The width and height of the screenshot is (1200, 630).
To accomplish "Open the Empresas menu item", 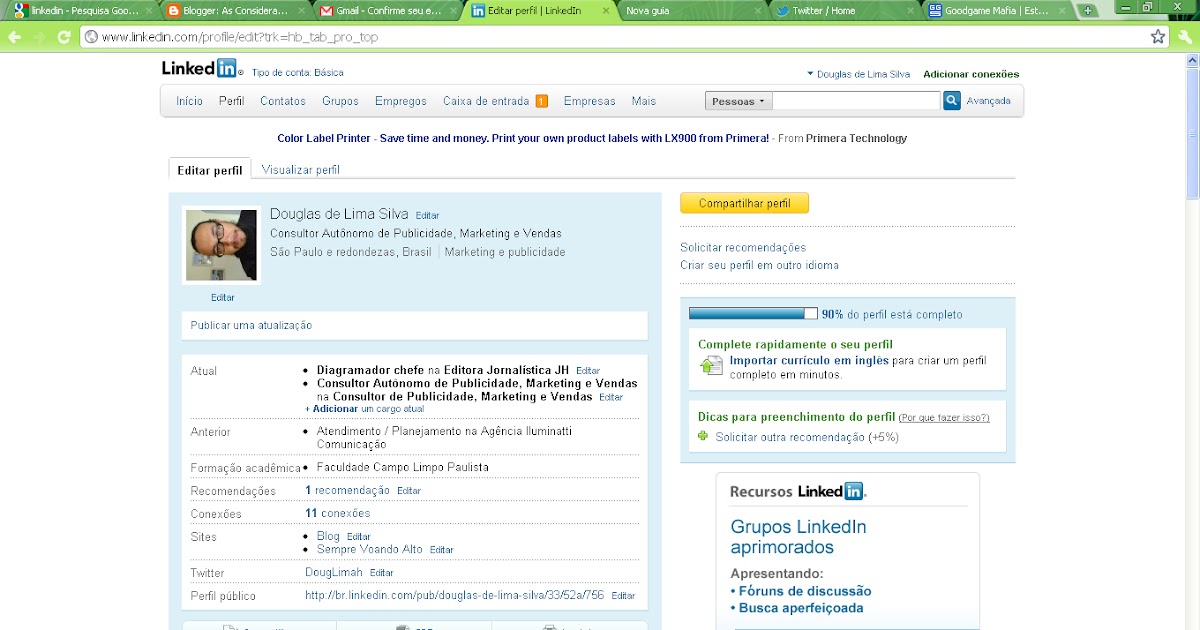I will [x=590, y=101].
